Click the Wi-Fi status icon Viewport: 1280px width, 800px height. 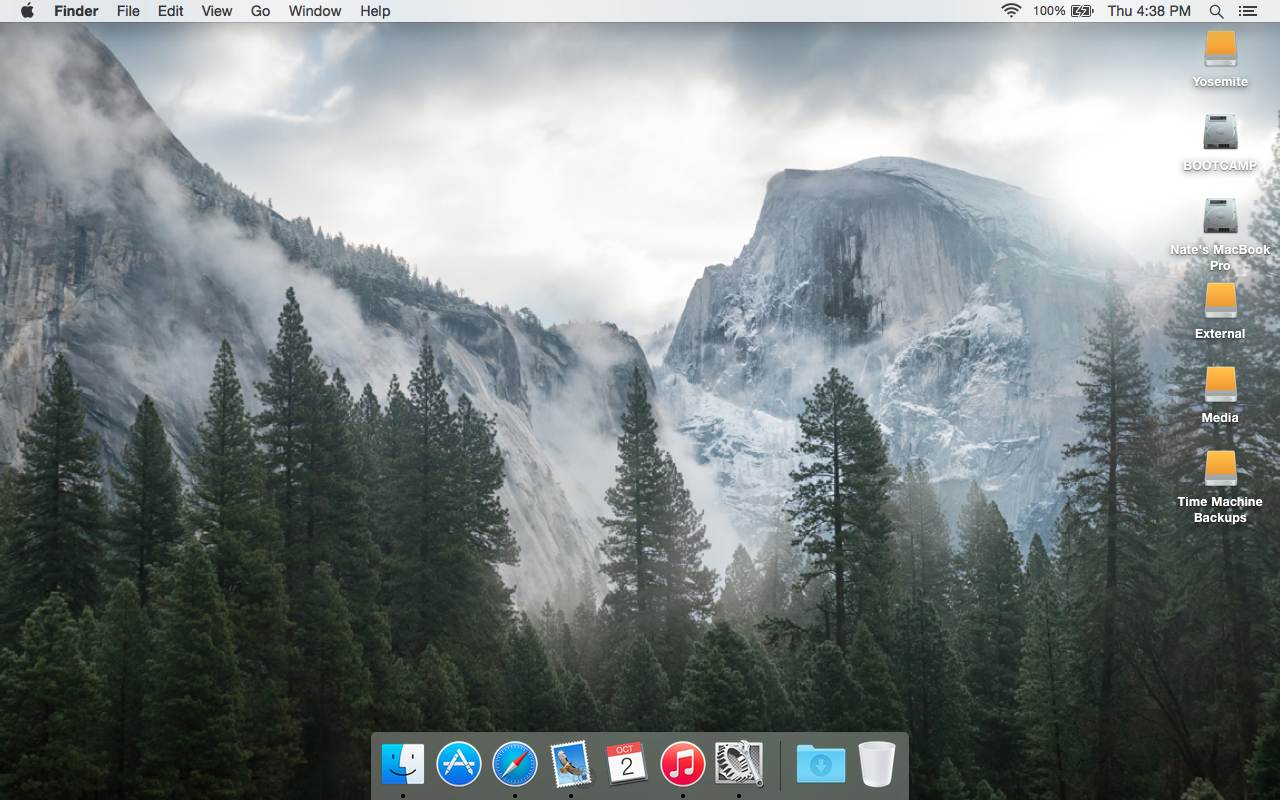click(1011, 11)
